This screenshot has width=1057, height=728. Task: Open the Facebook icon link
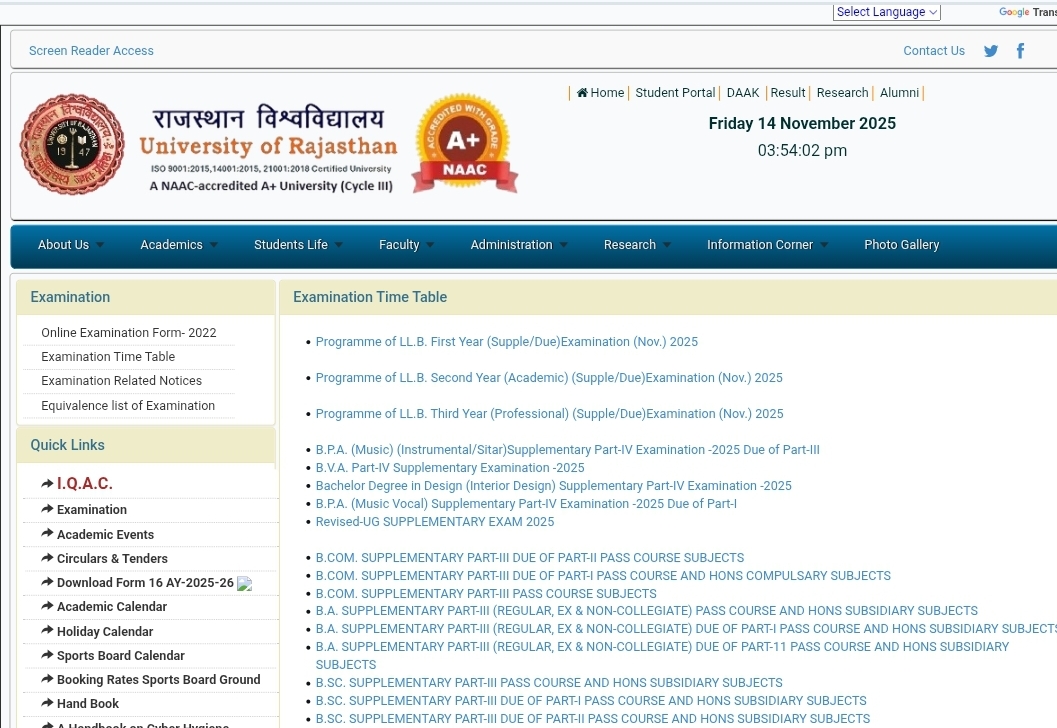coord(1020,51)
